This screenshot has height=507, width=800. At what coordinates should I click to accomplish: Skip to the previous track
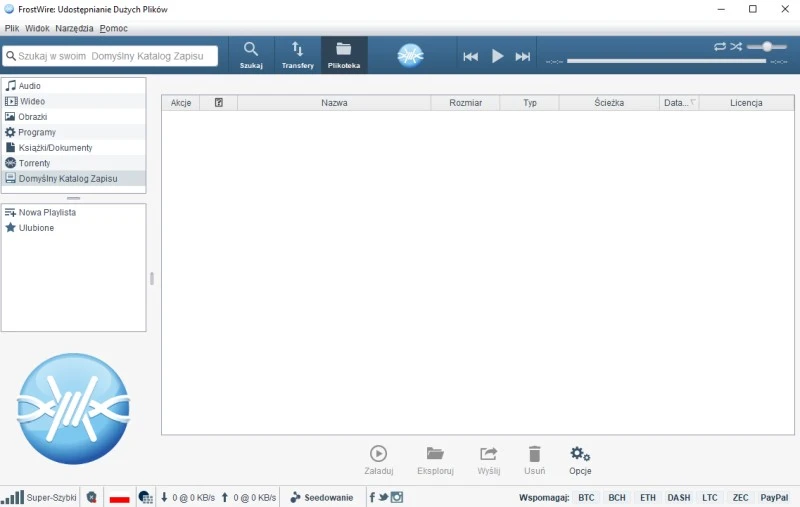470,56
